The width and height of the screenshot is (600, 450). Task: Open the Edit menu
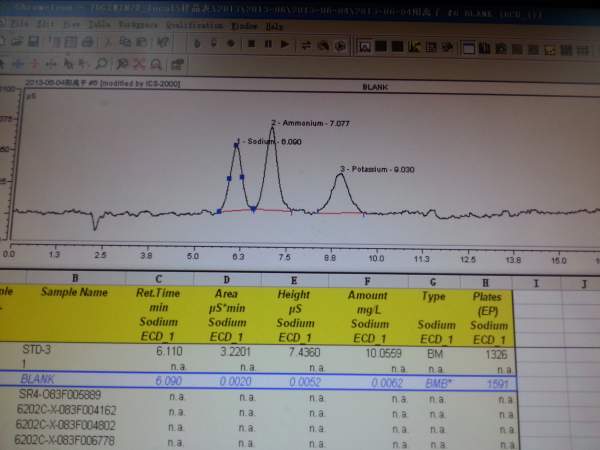pos(45,25)
